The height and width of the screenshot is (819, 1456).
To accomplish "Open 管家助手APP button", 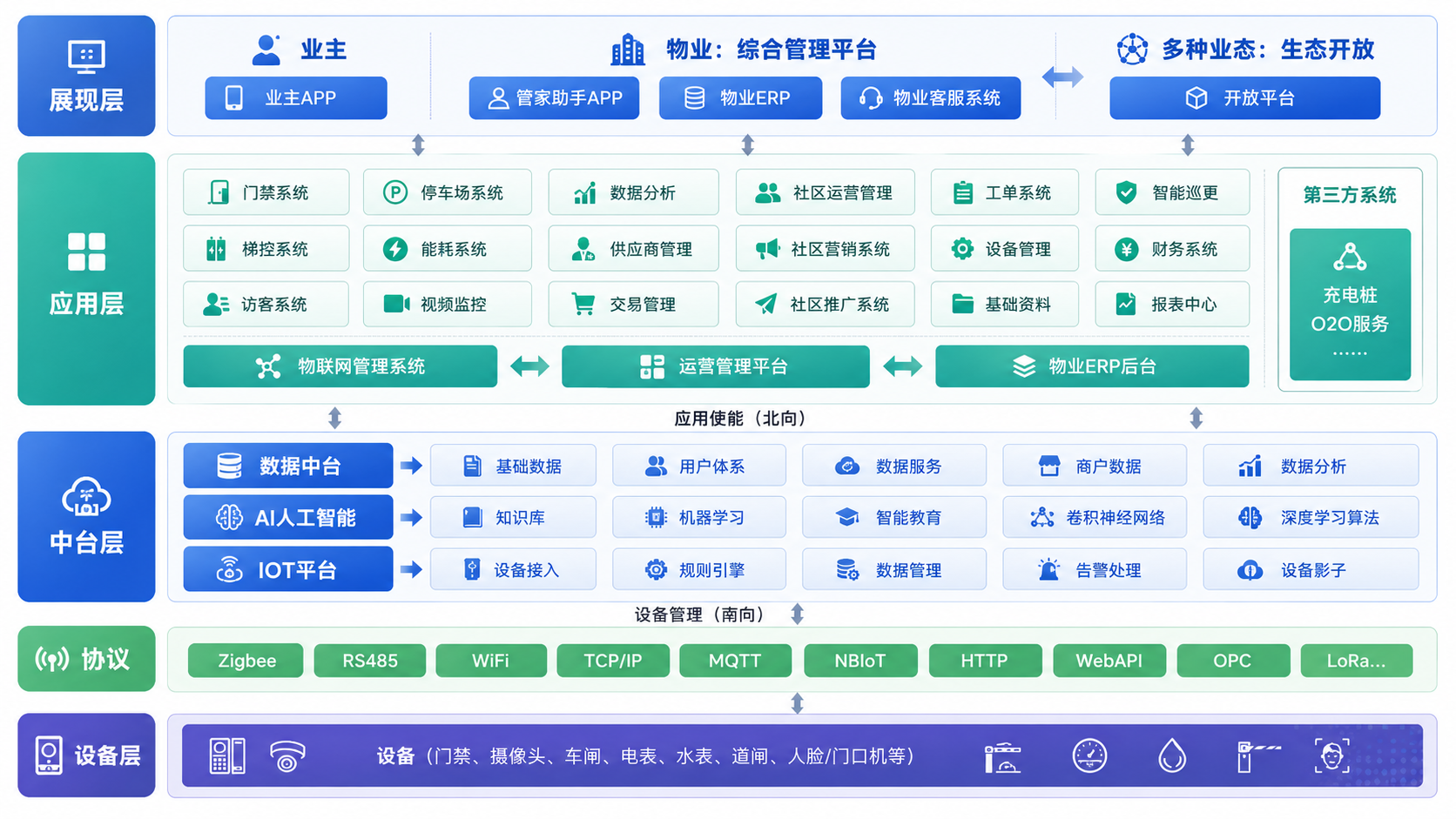I will click(x=554, y=98).
